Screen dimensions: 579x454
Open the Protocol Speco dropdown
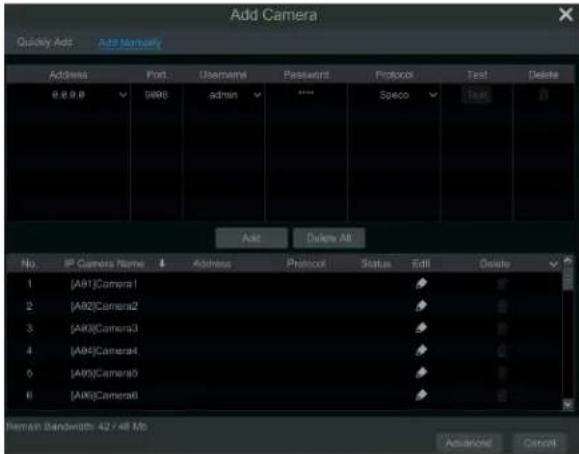click(x=433, y=95)
